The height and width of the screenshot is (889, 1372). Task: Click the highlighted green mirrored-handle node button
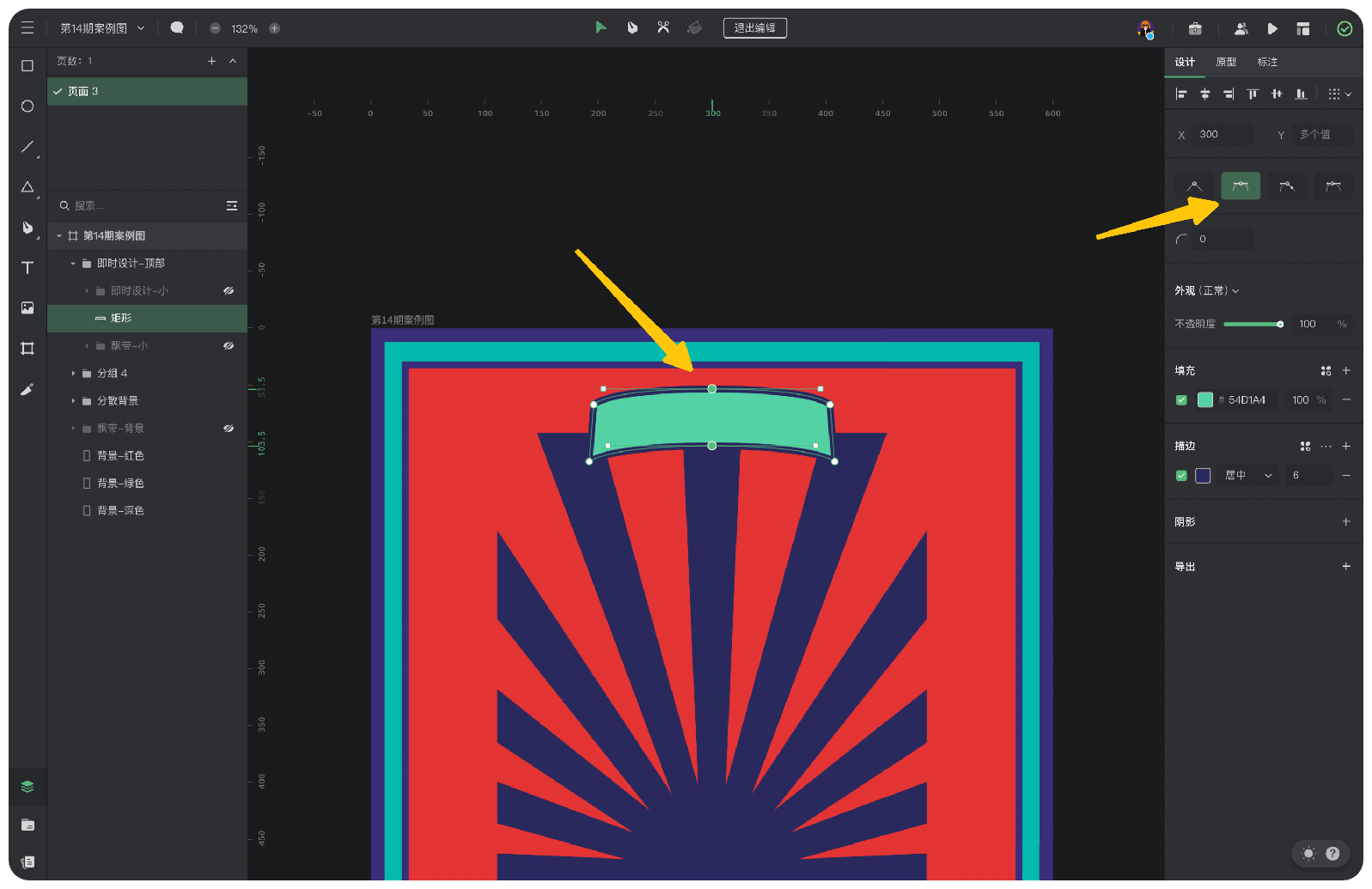1241,186
